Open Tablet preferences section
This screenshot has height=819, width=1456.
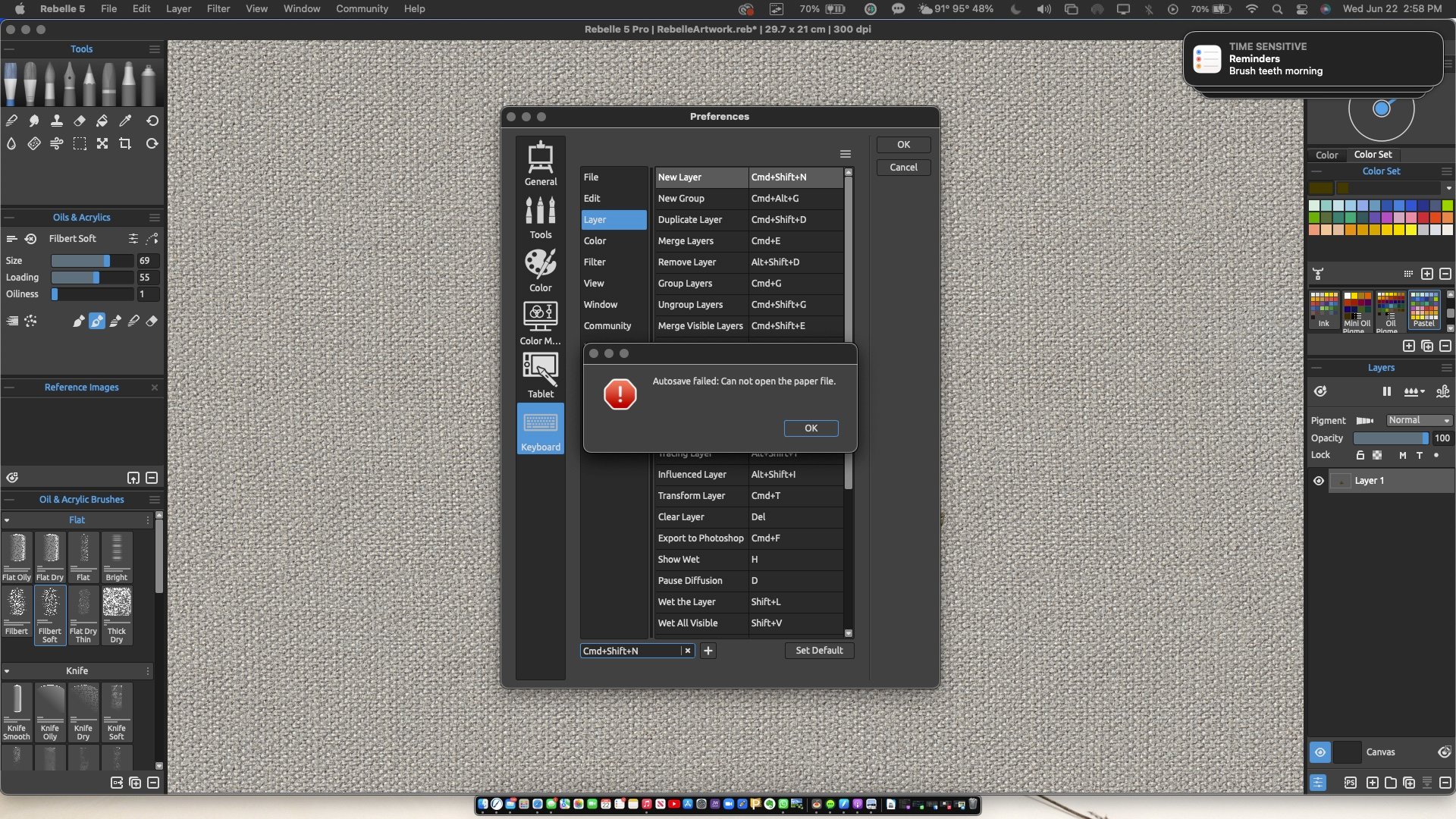point(541,375)
